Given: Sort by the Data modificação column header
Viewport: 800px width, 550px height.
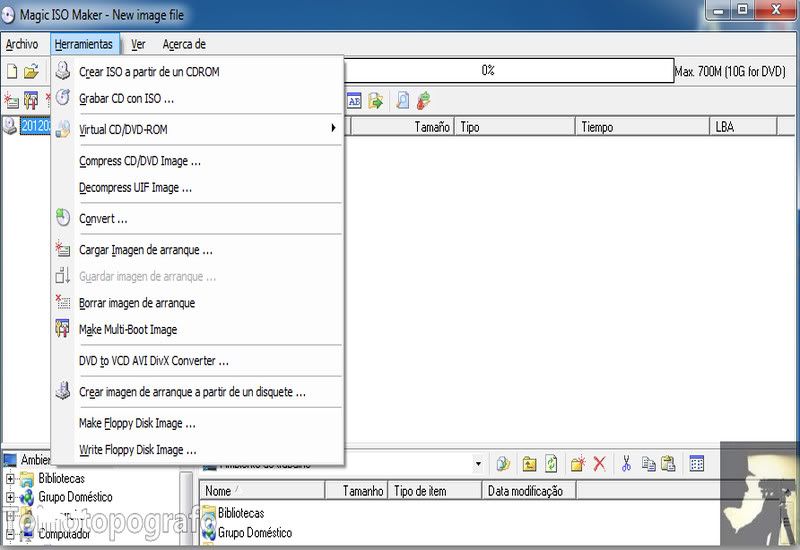Looking at the screenshot, I should [x=529, y=491].
